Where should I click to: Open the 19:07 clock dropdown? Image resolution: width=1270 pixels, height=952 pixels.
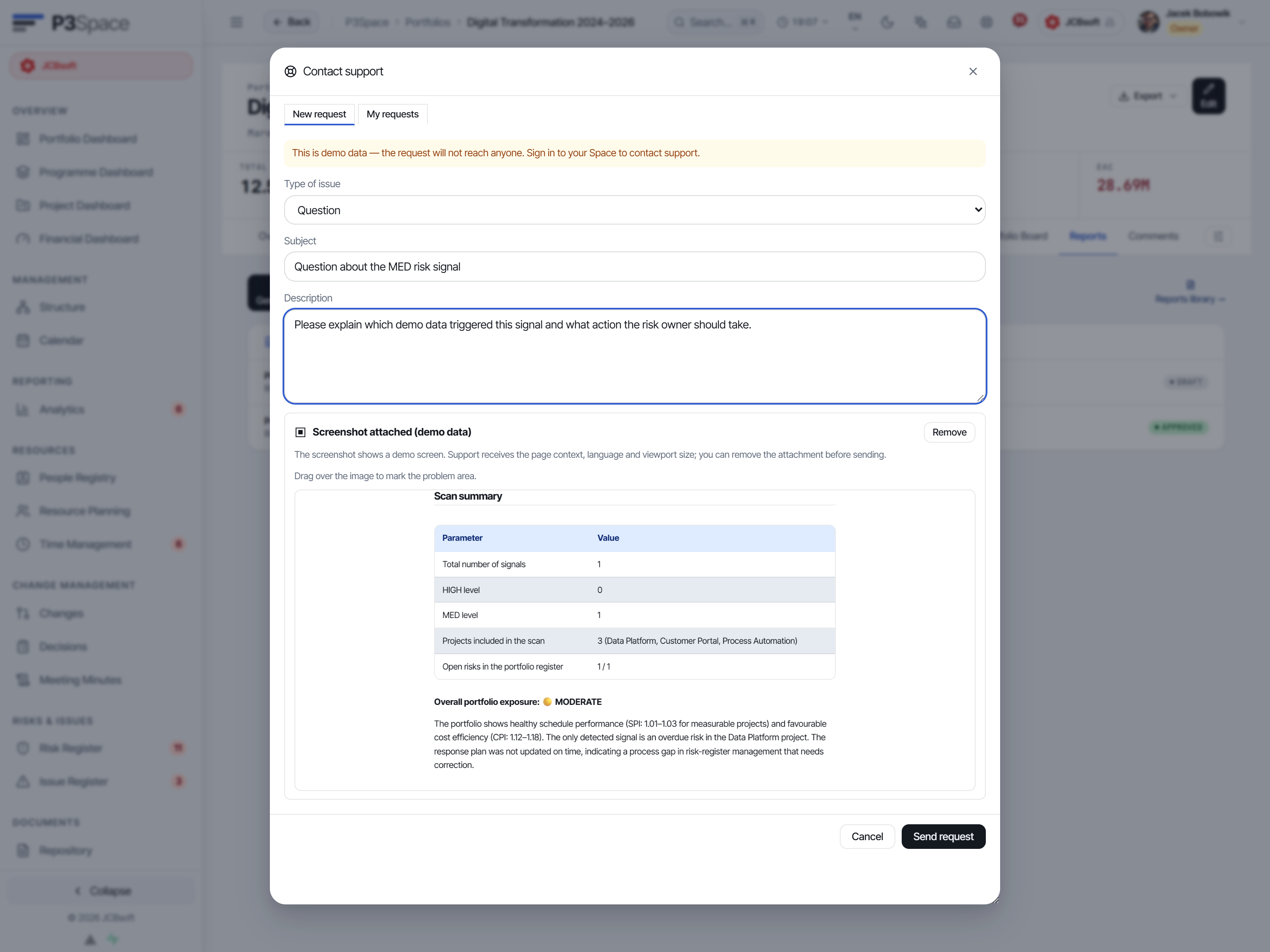click(802, 22)
